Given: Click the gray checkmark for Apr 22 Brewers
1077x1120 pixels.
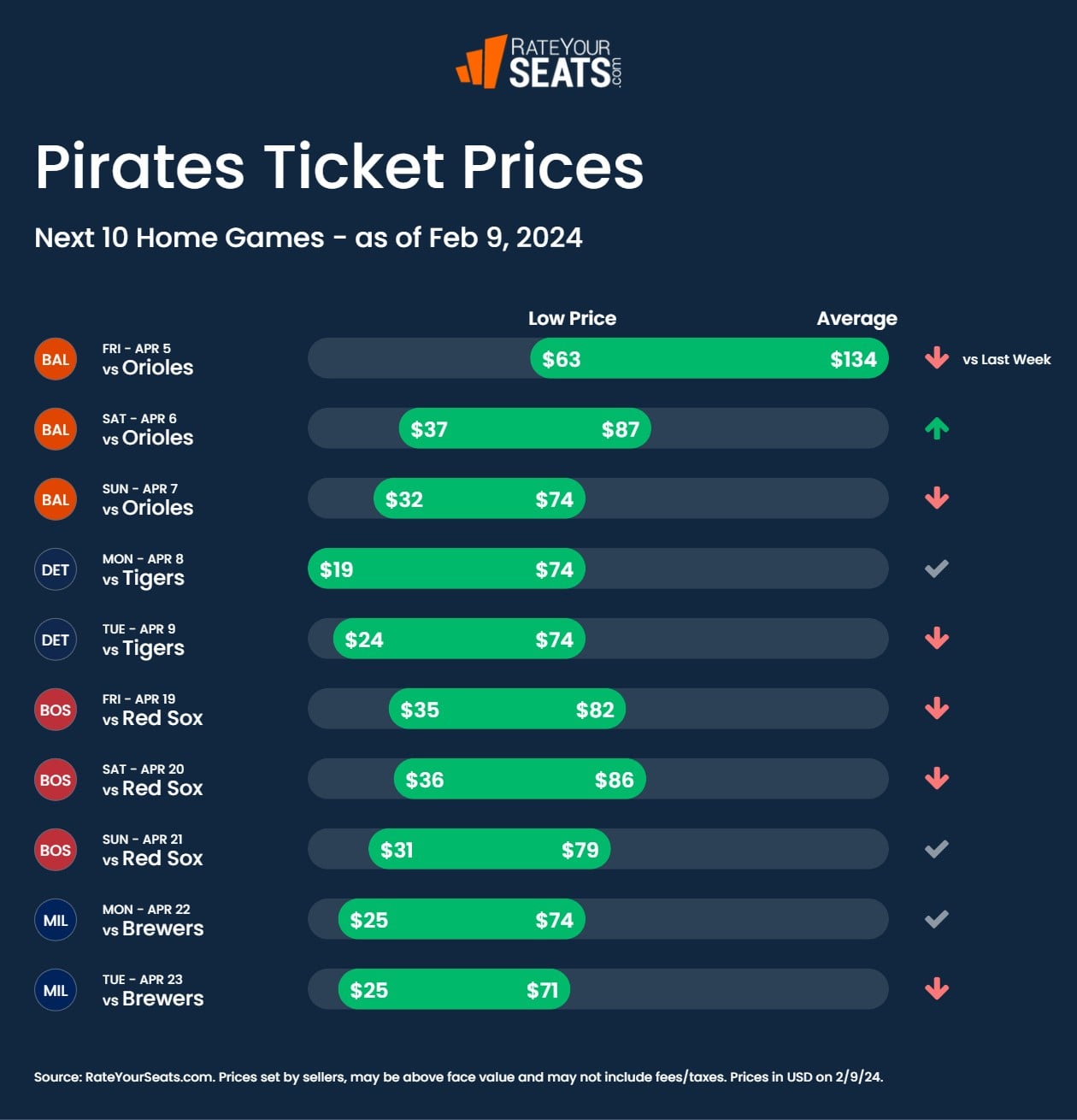Looking at the screenshot, I should pos(937,919).
